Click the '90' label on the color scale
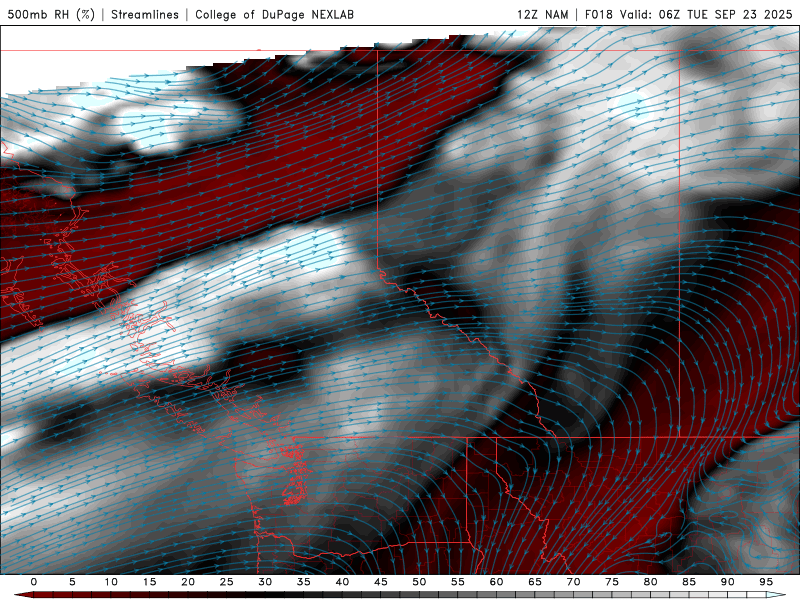 click(727, 582)
